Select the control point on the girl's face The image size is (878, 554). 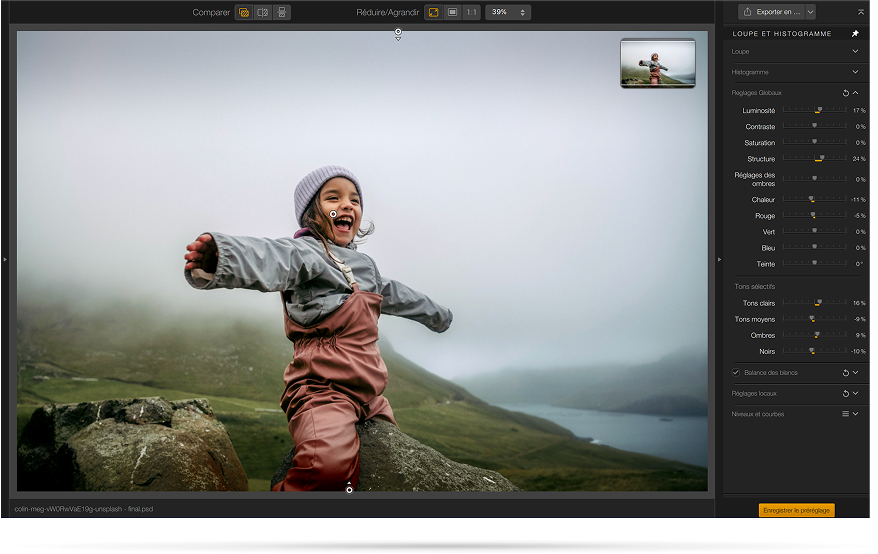[x=333, y=214]
